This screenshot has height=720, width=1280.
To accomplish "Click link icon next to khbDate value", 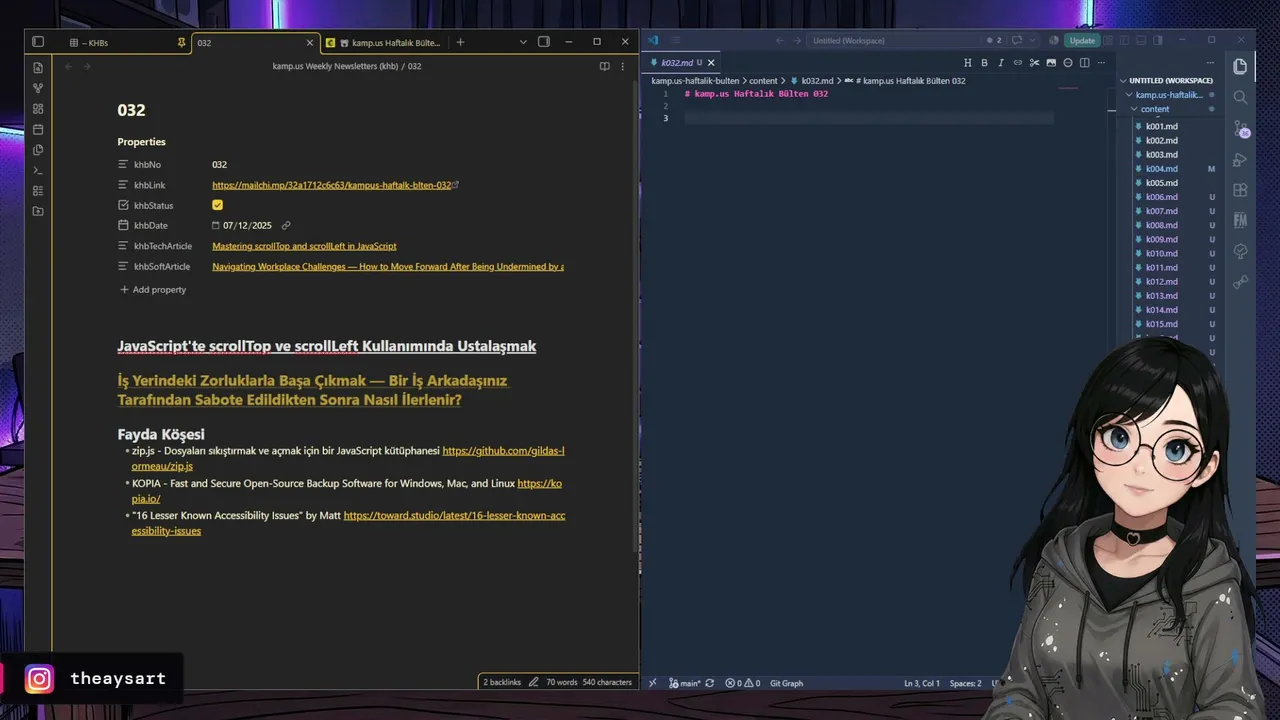I will coord(286,226).
